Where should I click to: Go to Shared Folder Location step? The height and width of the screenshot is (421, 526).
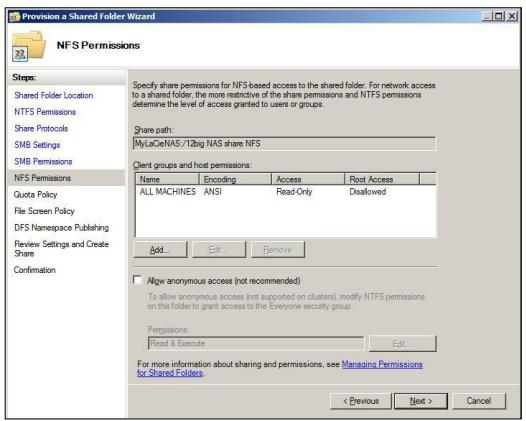pyautogui.click(x=54, y=95)
